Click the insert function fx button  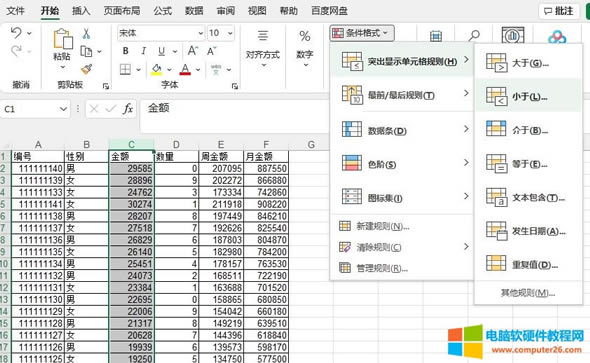[x=128, y=109]
